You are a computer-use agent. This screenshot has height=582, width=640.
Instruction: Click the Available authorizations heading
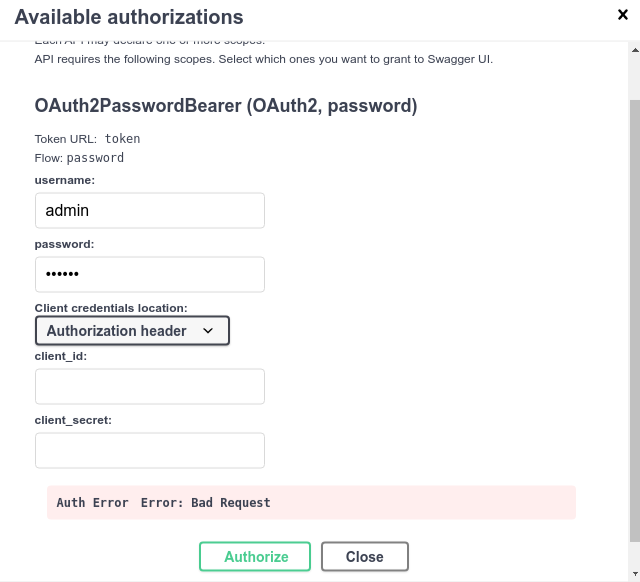[x=129, y=17]
